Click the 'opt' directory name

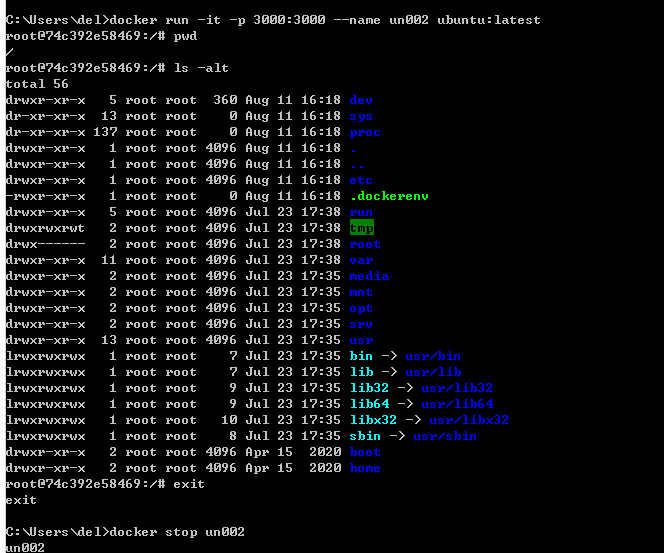click(x=361, y=308)
